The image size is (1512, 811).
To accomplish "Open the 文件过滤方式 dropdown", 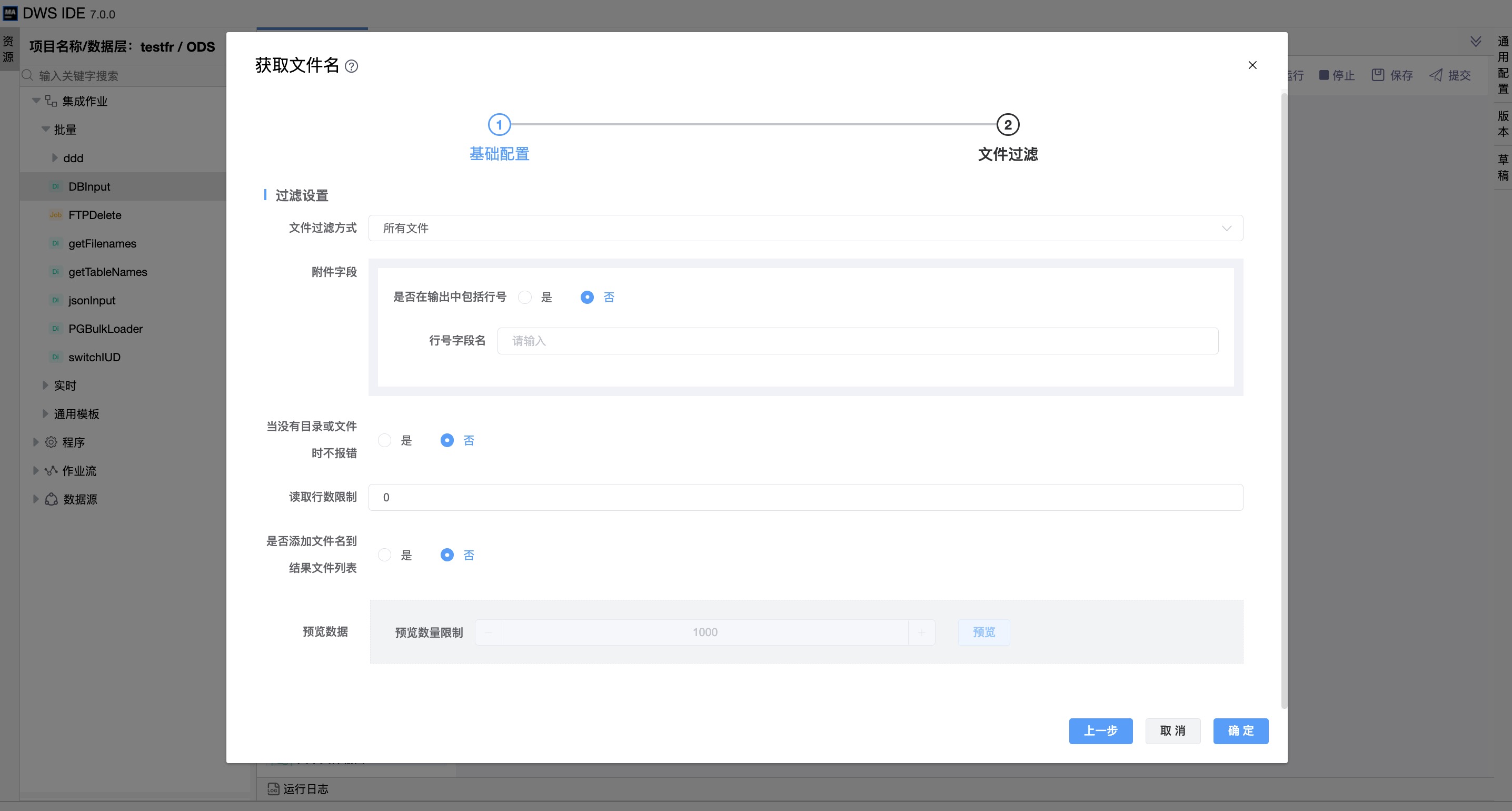I will [805, 228].
